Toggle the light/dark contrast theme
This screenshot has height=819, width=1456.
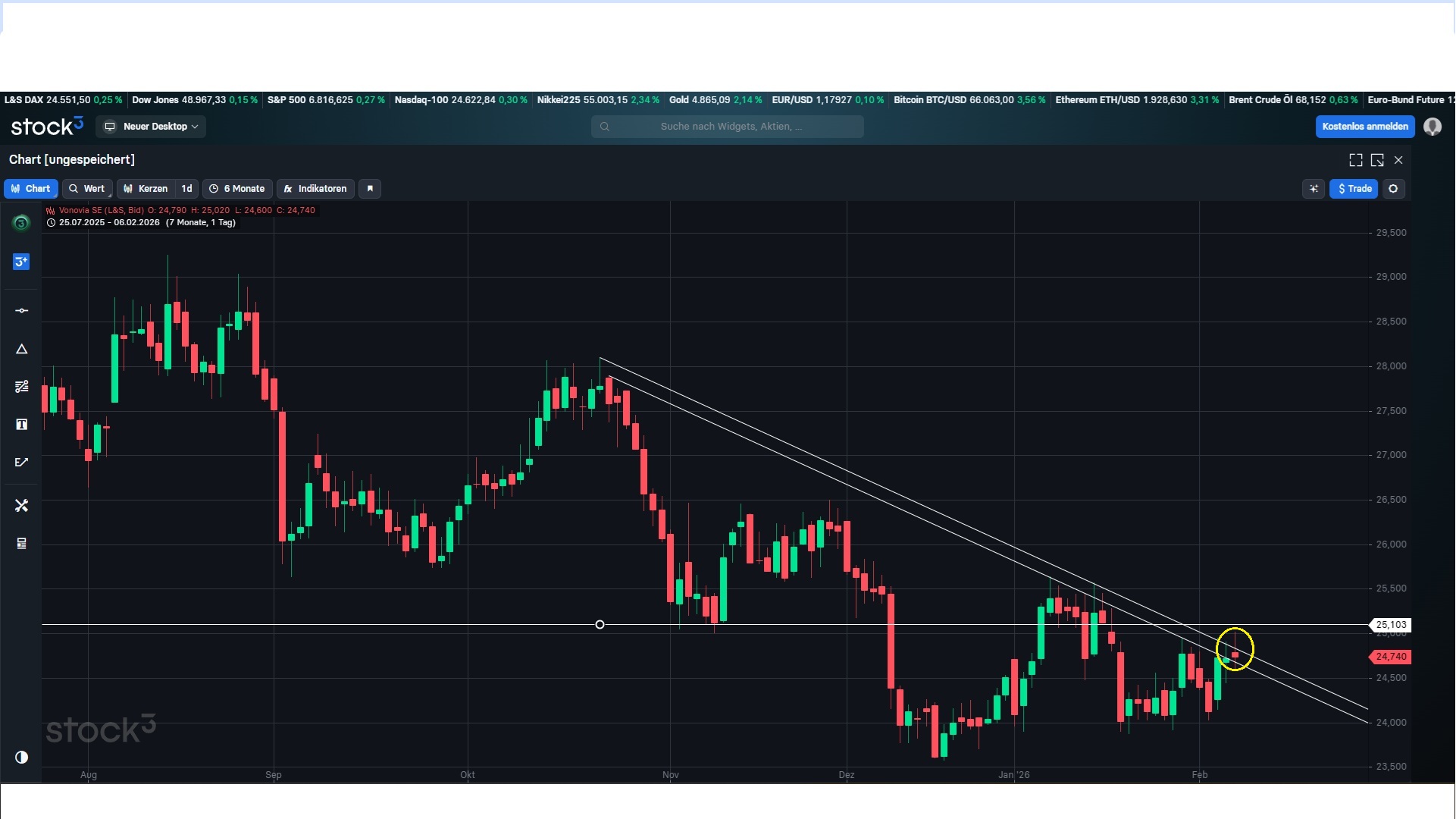pyautogui.click(x=21, y=758)
